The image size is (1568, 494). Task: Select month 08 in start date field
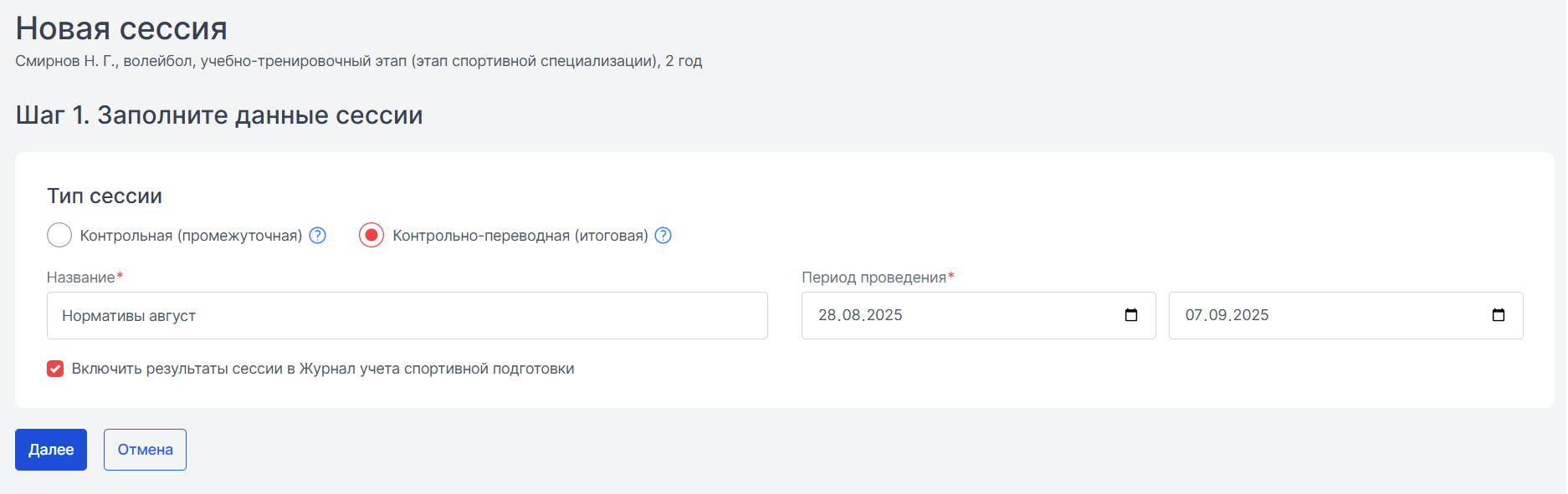click(852, 315)
